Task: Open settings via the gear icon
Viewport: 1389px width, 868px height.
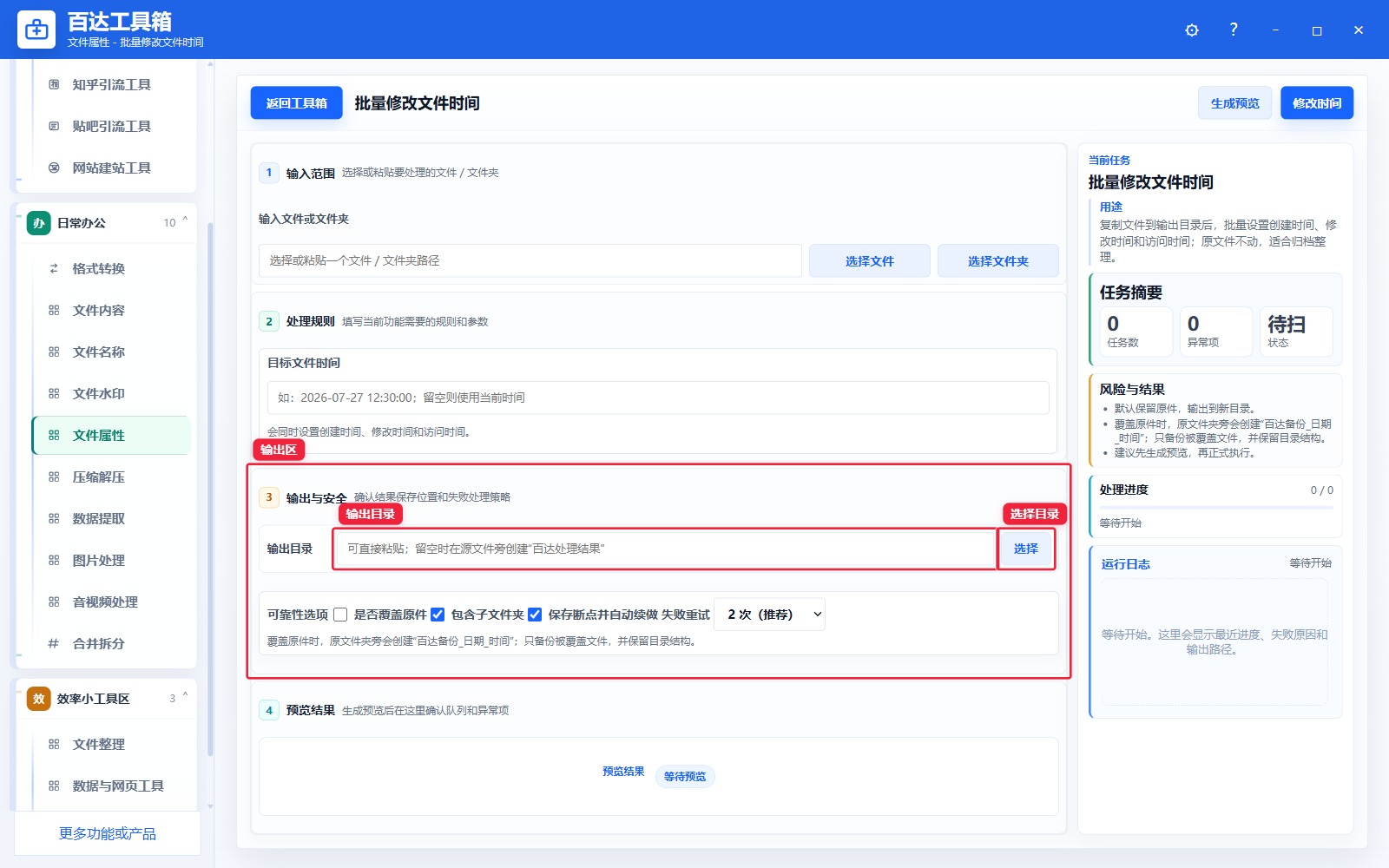Action: coord(1192,30)
